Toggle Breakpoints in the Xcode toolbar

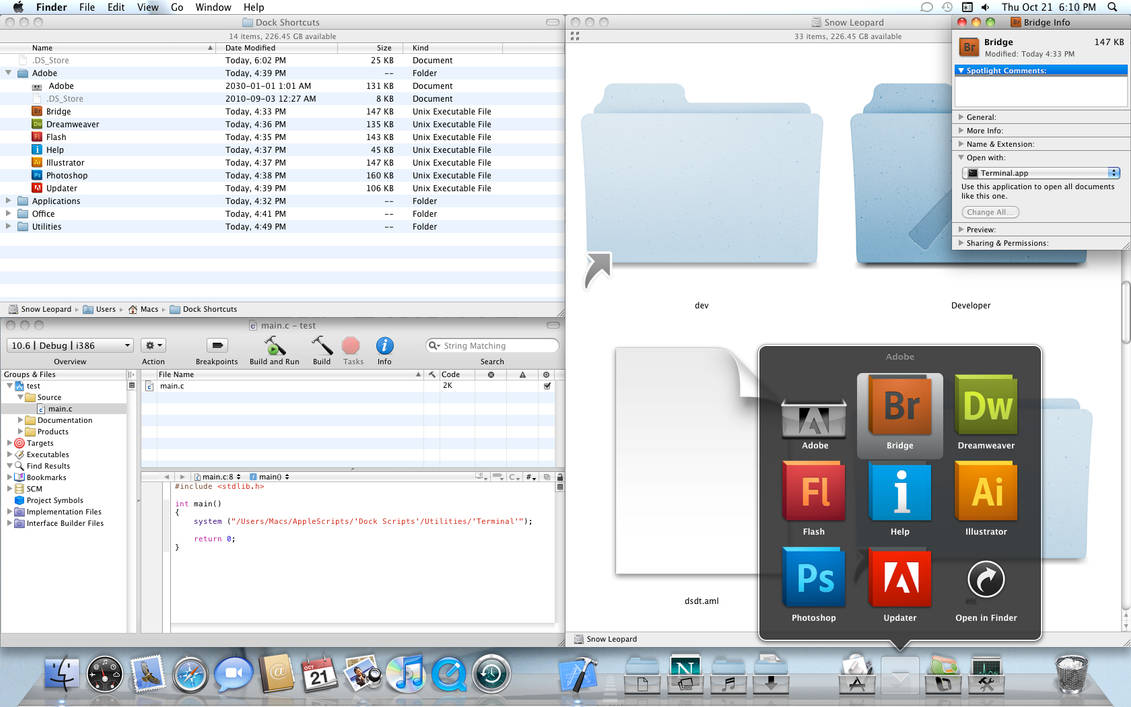point(216,350)
